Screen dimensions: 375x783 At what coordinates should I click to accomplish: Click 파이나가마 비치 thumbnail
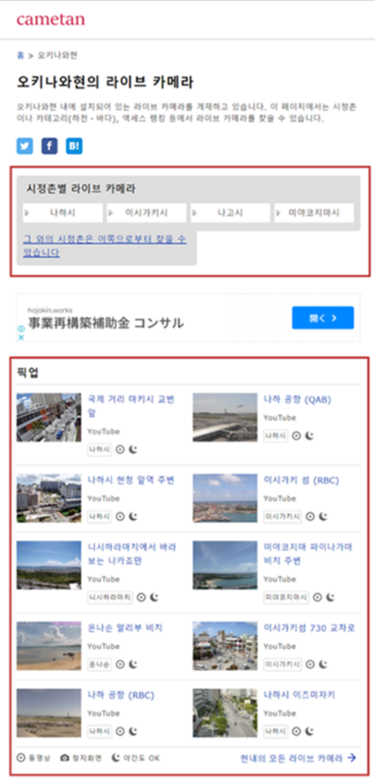tap(225, 565)
